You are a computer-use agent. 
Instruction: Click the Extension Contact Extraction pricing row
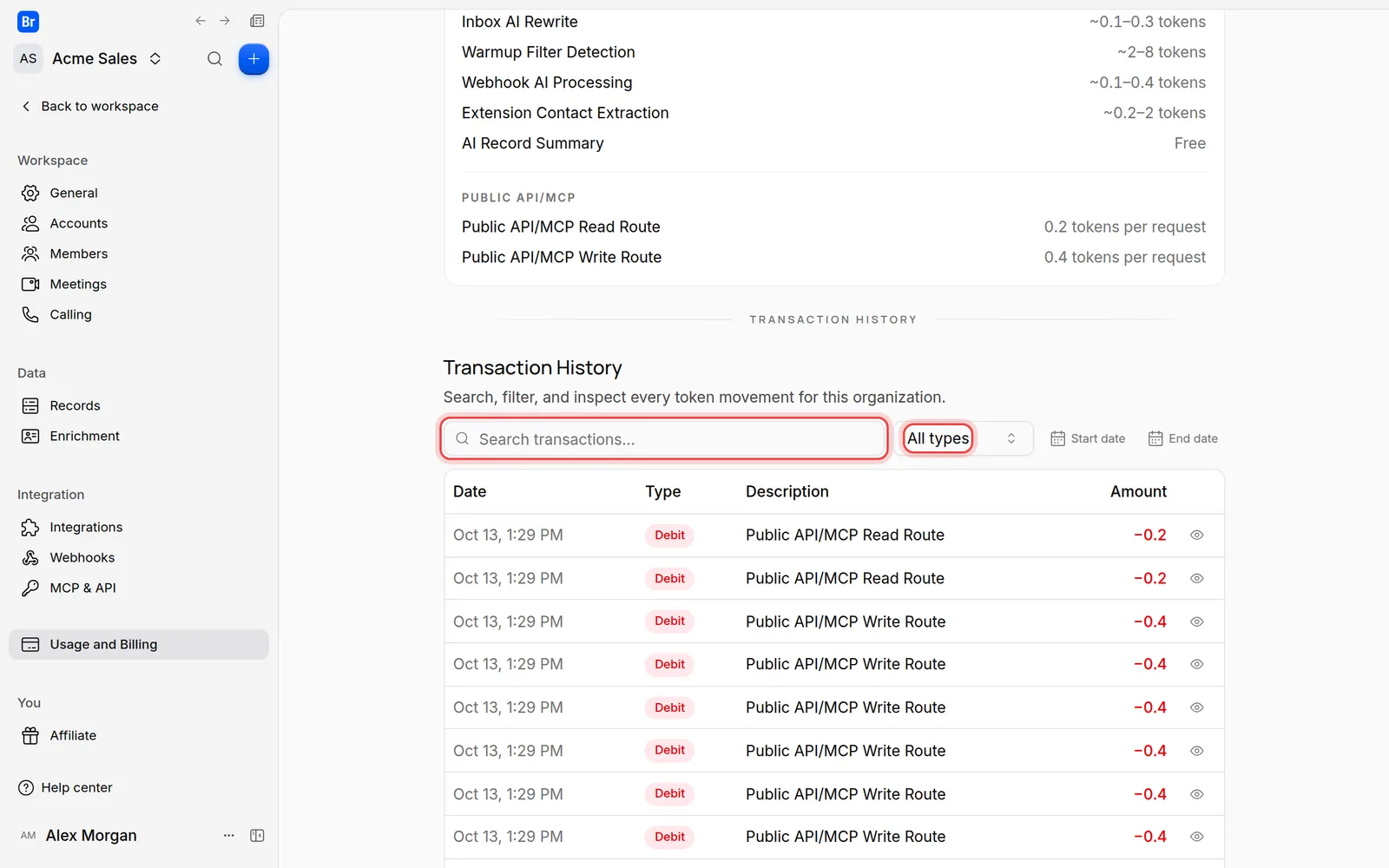coord(833,113)
